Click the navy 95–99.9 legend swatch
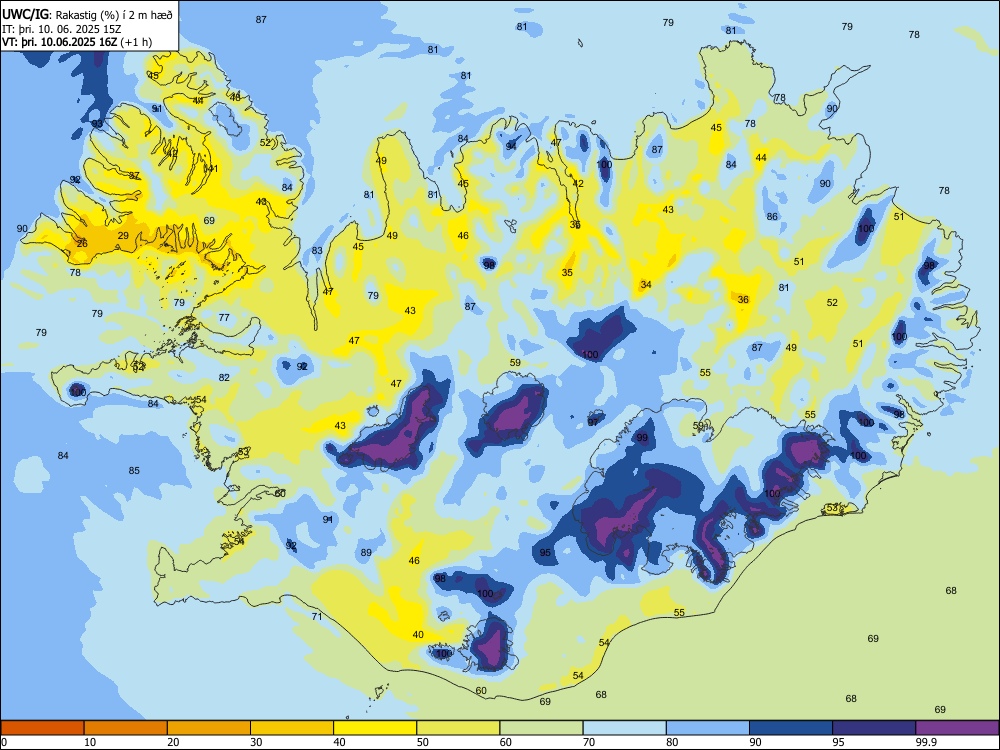1000x750 pixels. tap(874, 728)
